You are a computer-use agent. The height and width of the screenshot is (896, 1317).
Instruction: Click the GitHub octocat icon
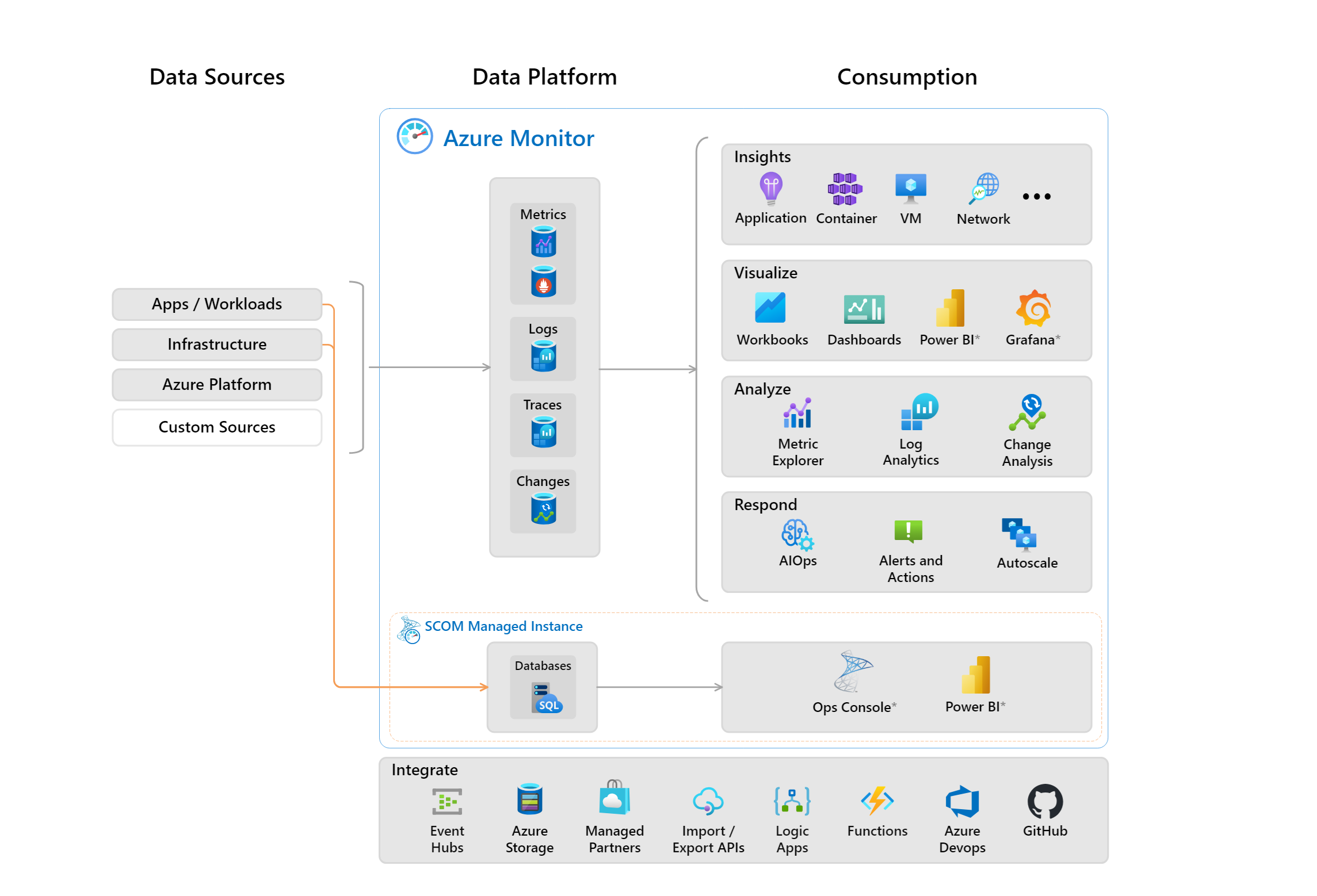click(x=1045, y=801)
